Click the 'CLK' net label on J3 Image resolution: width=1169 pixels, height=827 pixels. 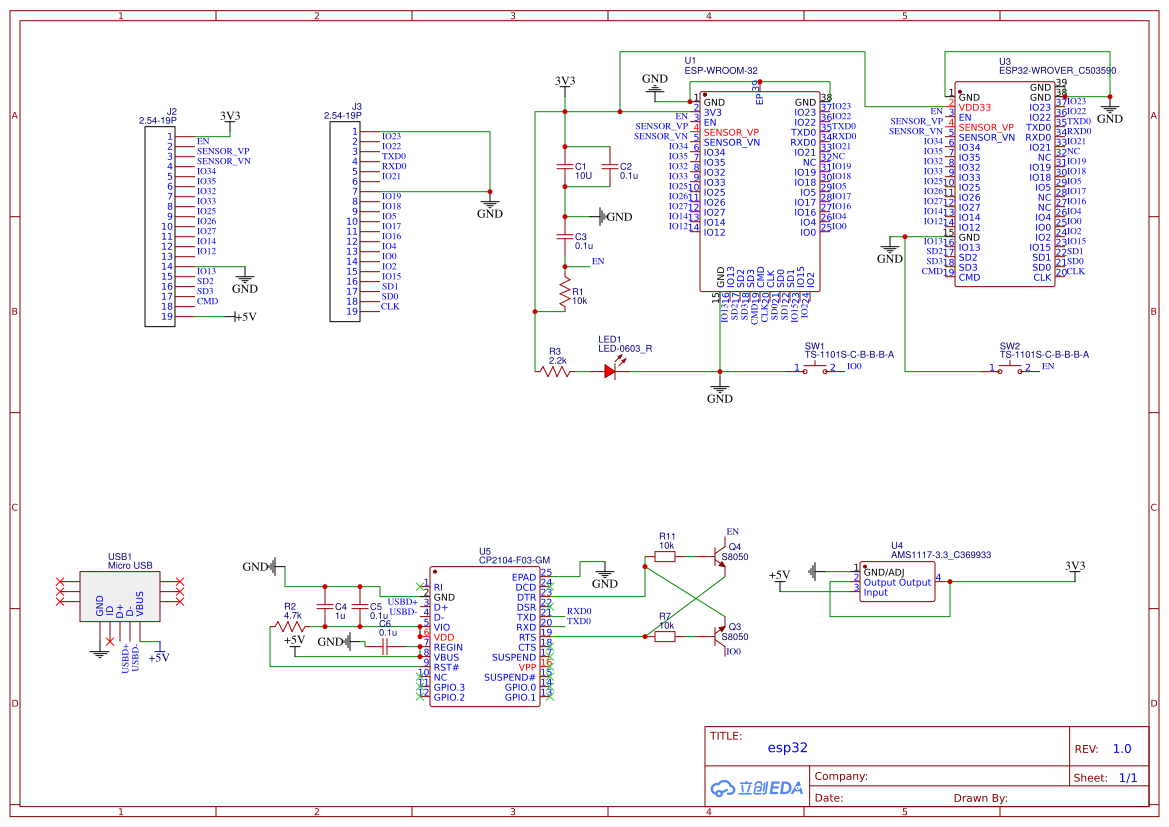point(390,306)
